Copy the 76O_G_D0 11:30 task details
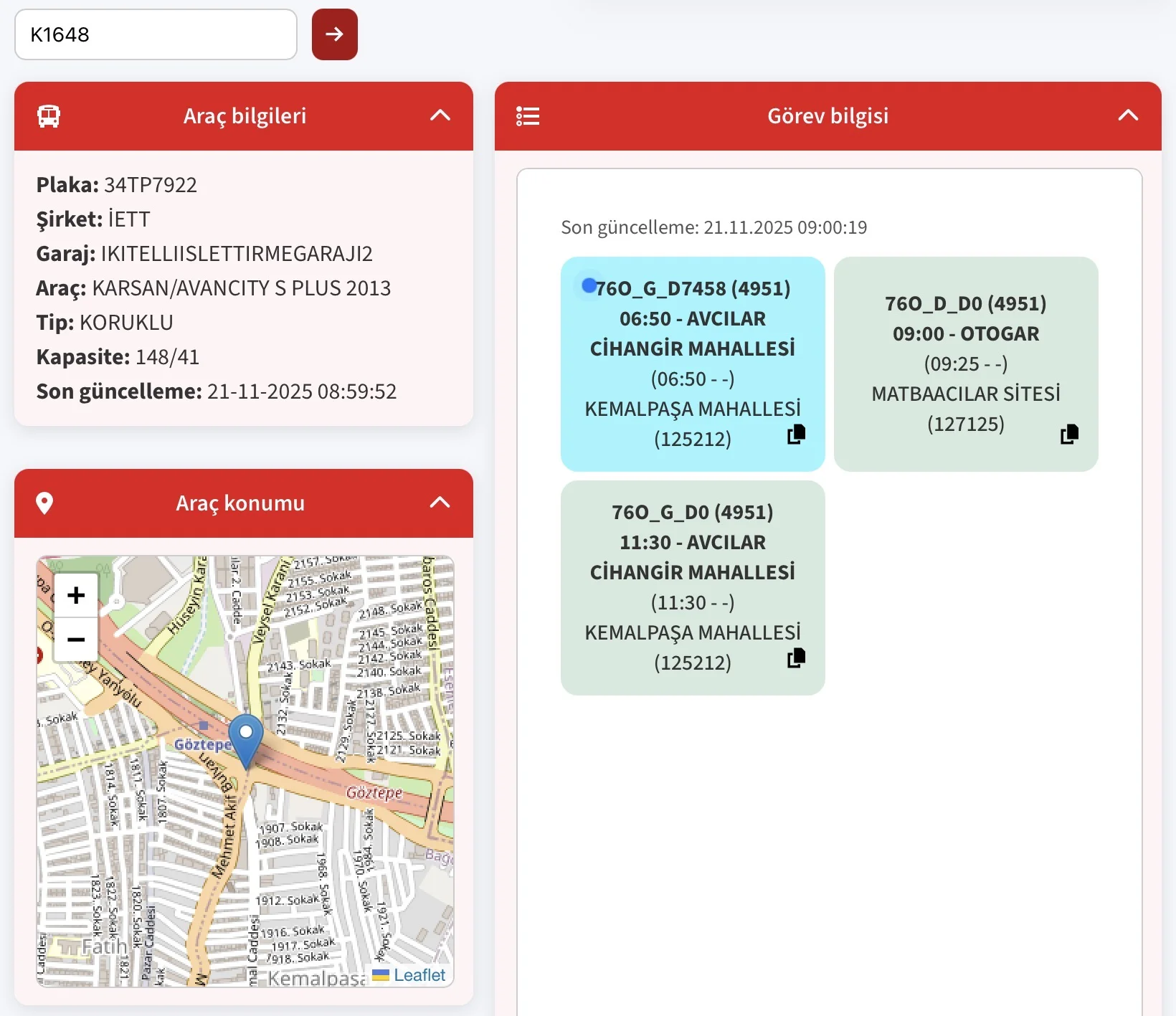 tap(796, 658)
